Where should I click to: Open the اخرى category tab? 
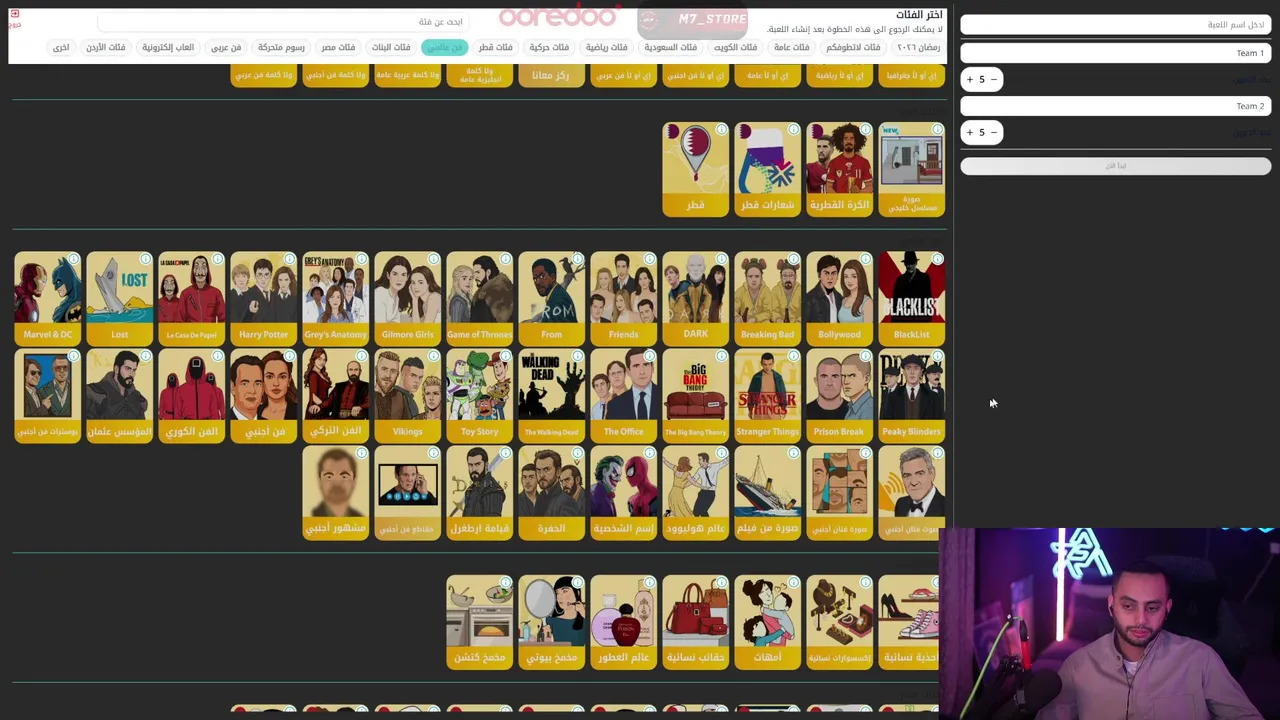pos(61,47)
